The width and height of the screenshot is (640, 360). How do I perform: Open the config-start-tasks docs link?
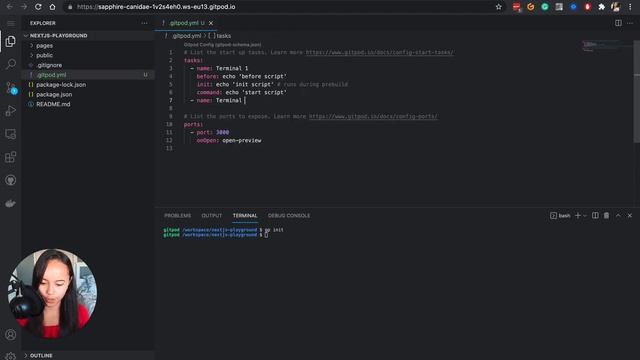click(x=380, y=52)
